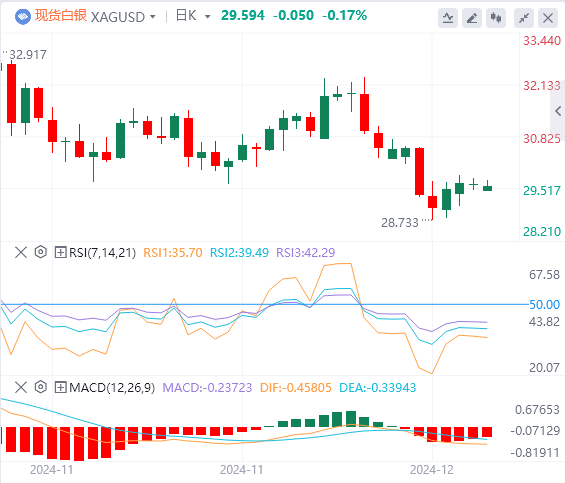Click the high marker 32.917
565x483 pixels.
pos(28,54)
